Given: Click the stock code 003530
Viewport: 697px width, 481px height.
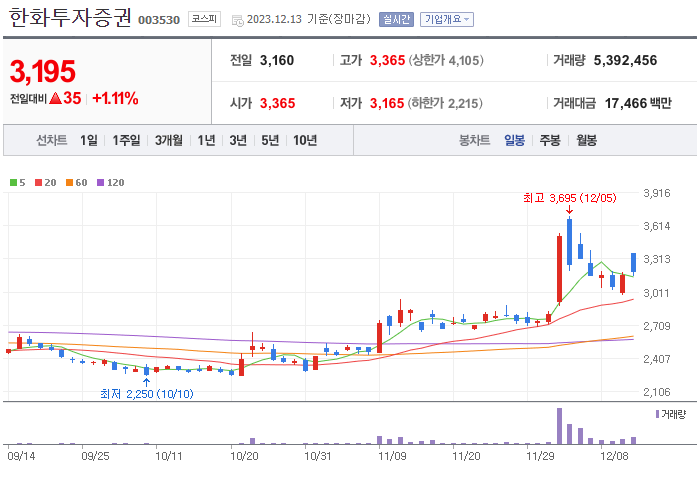Looking at the screenshot, I should [159, 20].
